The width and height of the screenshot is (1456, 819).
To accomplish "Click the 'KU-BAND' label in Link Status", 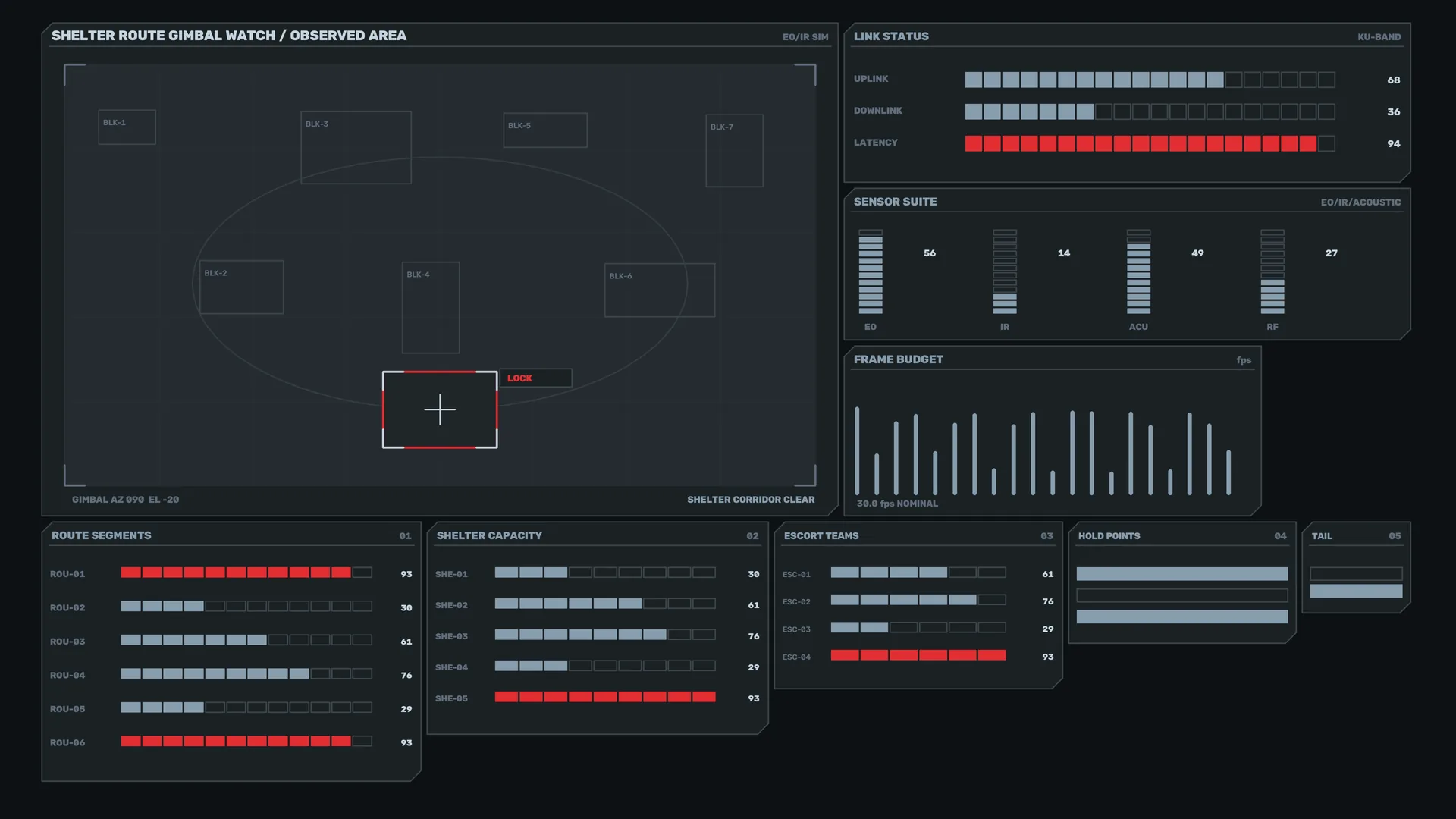I will pos(1379,36).
